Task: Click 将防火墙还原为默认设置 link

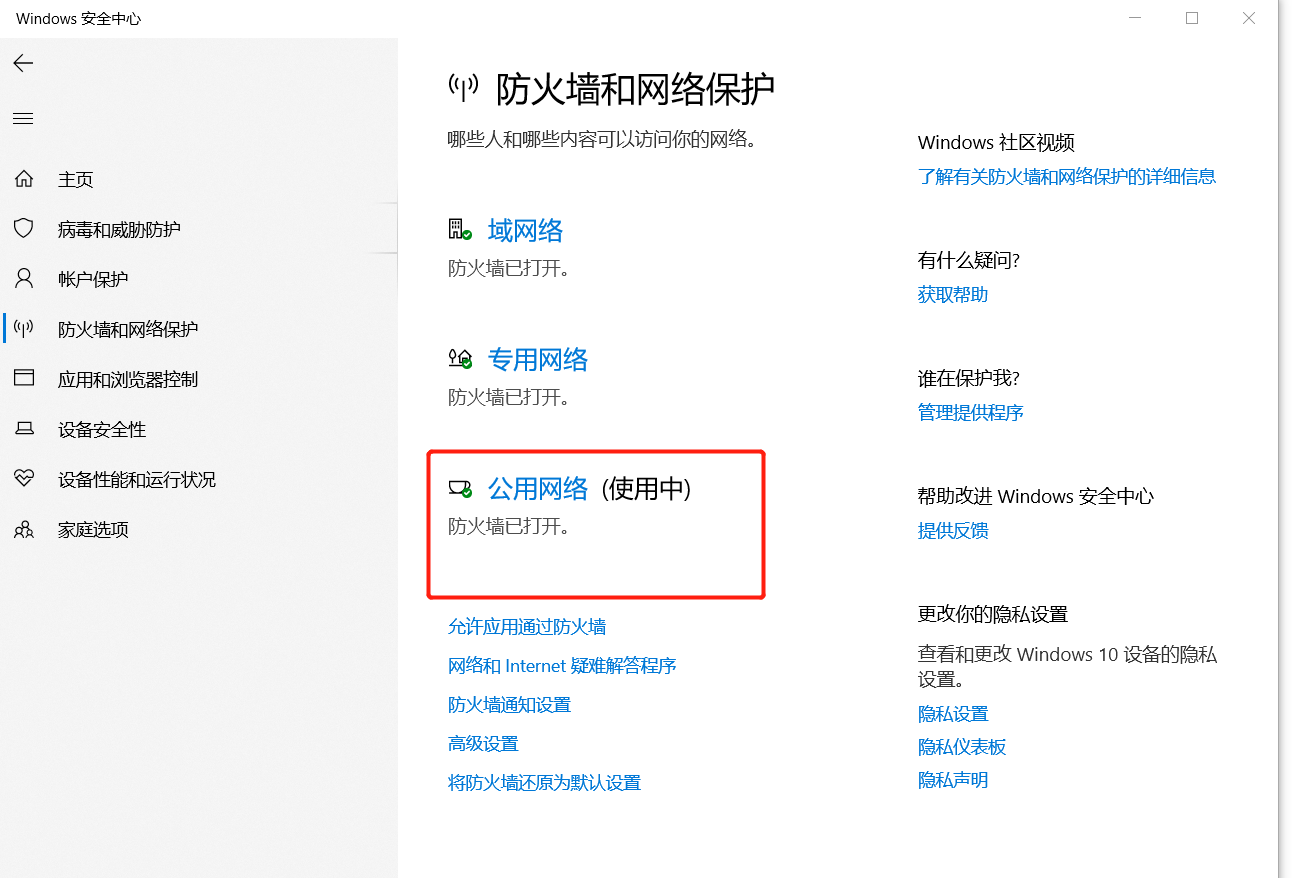Action: pyautogui.click(x=544, y=783)
